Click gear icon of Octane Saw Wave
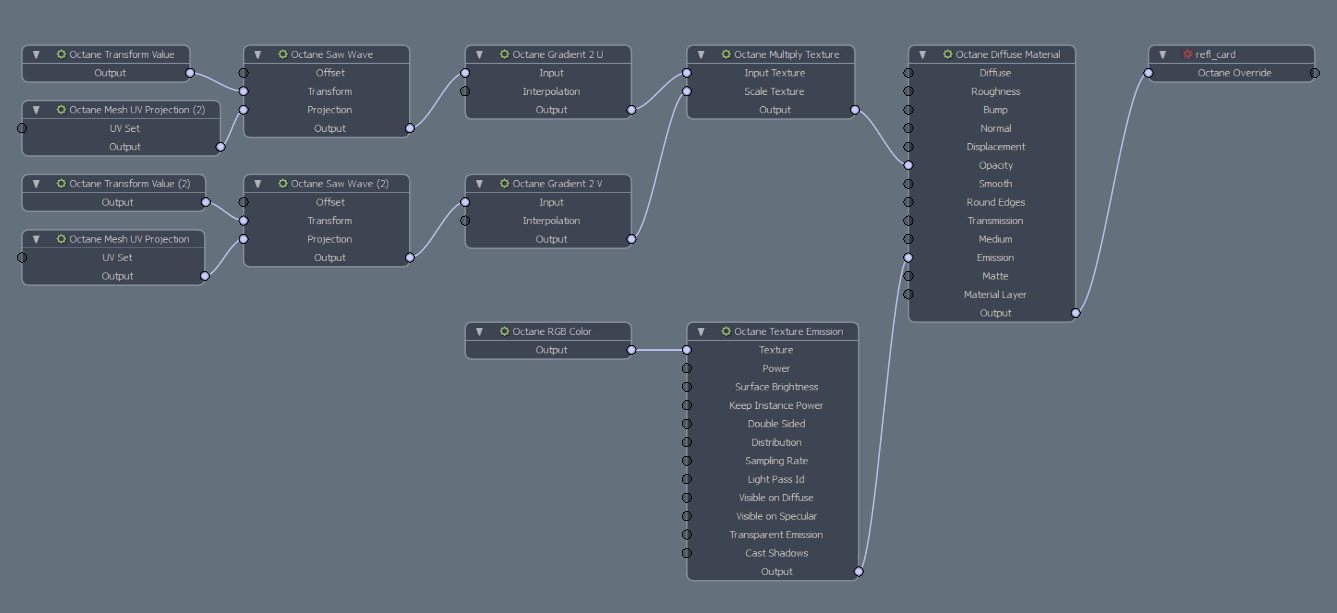The height and width of the screenshot is (613, 1337). 283,54
